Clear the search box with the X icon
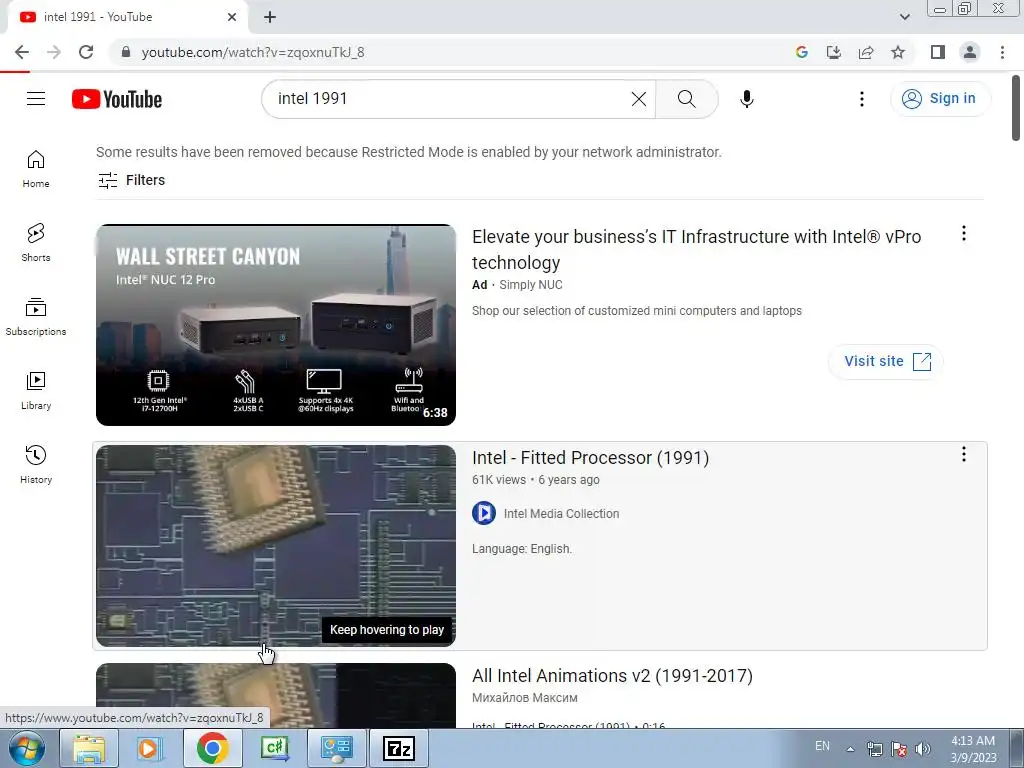 coord(639,99)
